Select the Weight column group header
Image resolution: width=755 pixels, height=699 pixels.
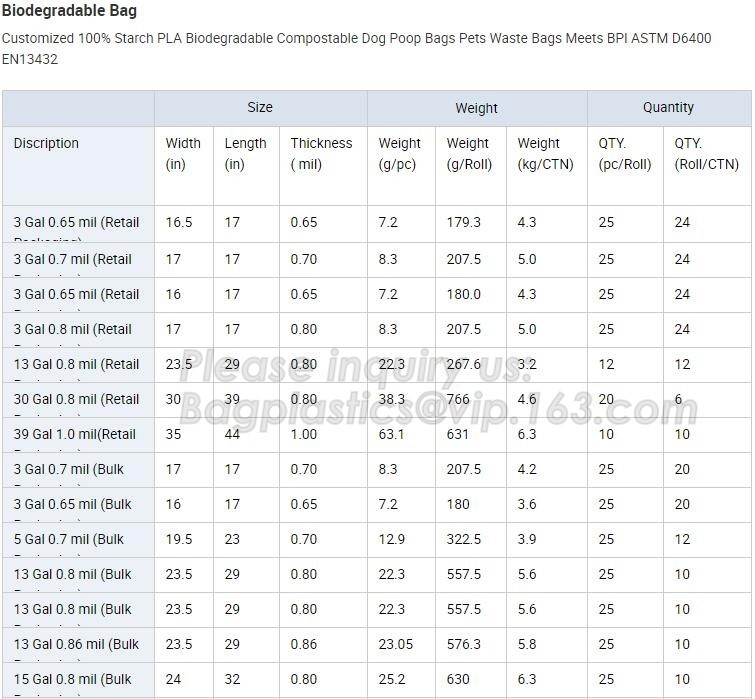click(x=477, y=107)
